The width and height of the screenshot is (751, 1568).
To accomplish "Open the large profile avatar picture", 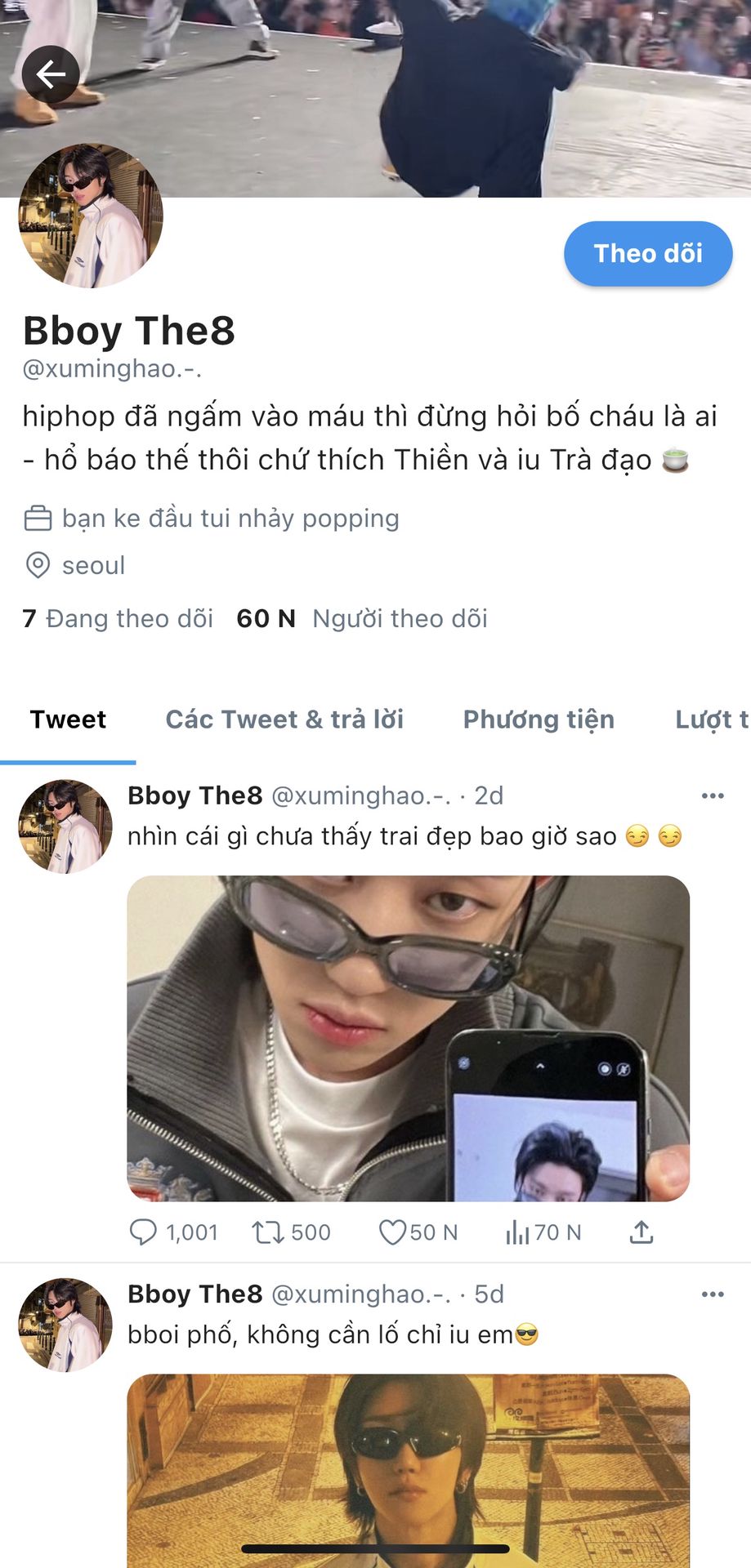I will (91, 216).
